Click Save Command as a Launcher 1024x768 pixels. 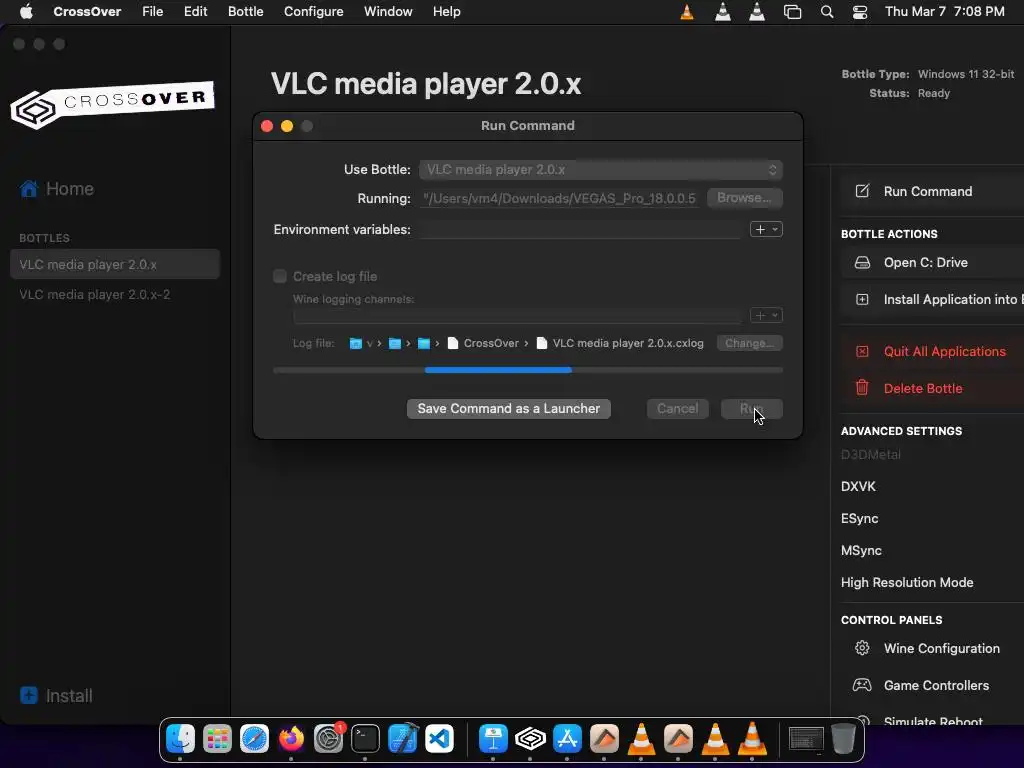coord(509,409)
